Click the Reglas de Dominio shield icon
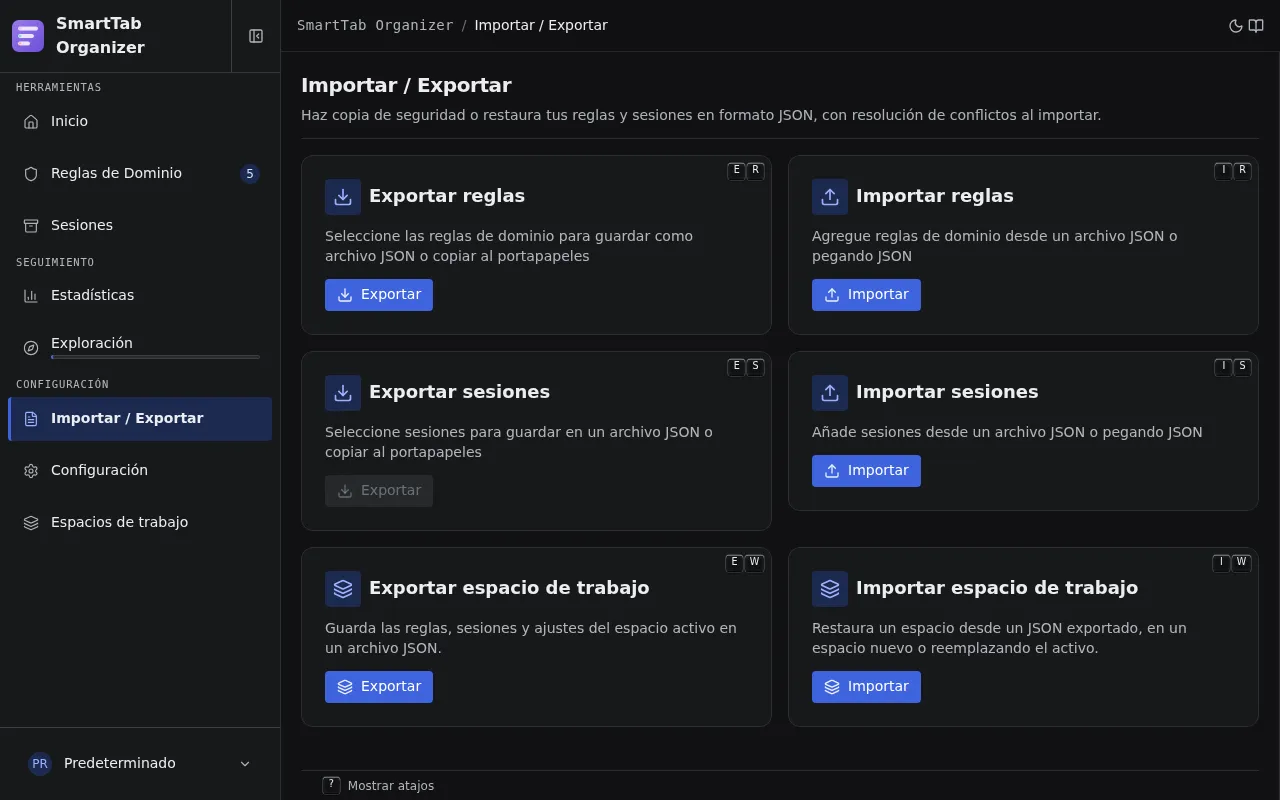This screenshot has width=1280, height=800. (31, 173)
